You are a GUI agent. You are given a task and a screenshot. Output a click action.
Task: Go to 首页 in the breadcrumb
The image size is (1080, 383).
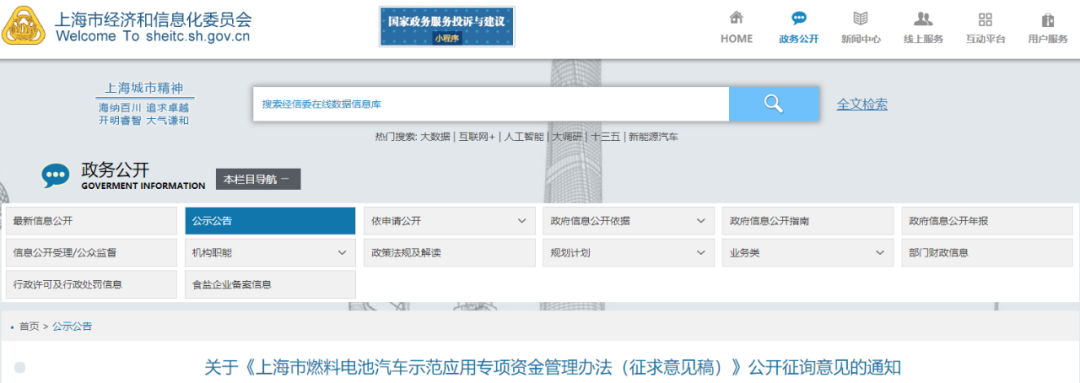(x=29, y=327)
